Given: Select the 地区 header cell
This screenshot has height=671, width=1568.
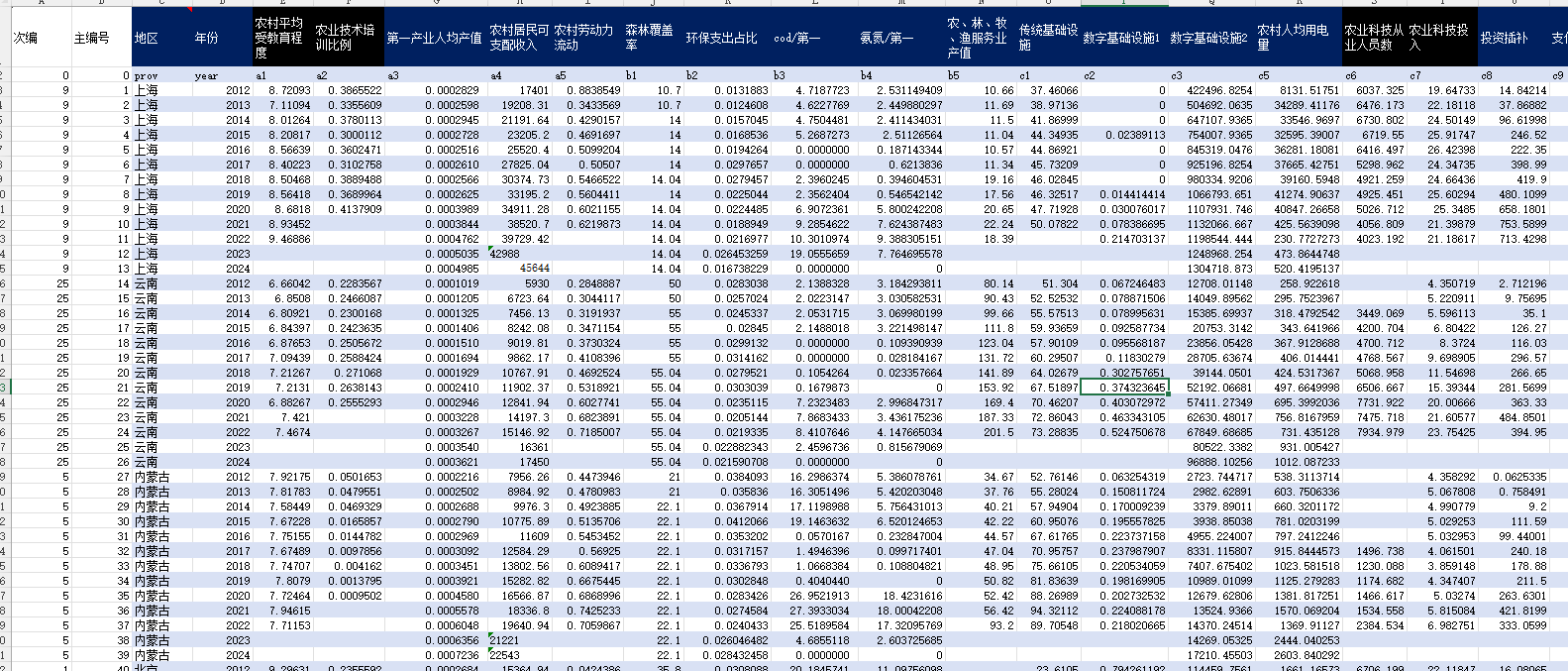Looking at the screenshot, I should (x=161, y=38).
